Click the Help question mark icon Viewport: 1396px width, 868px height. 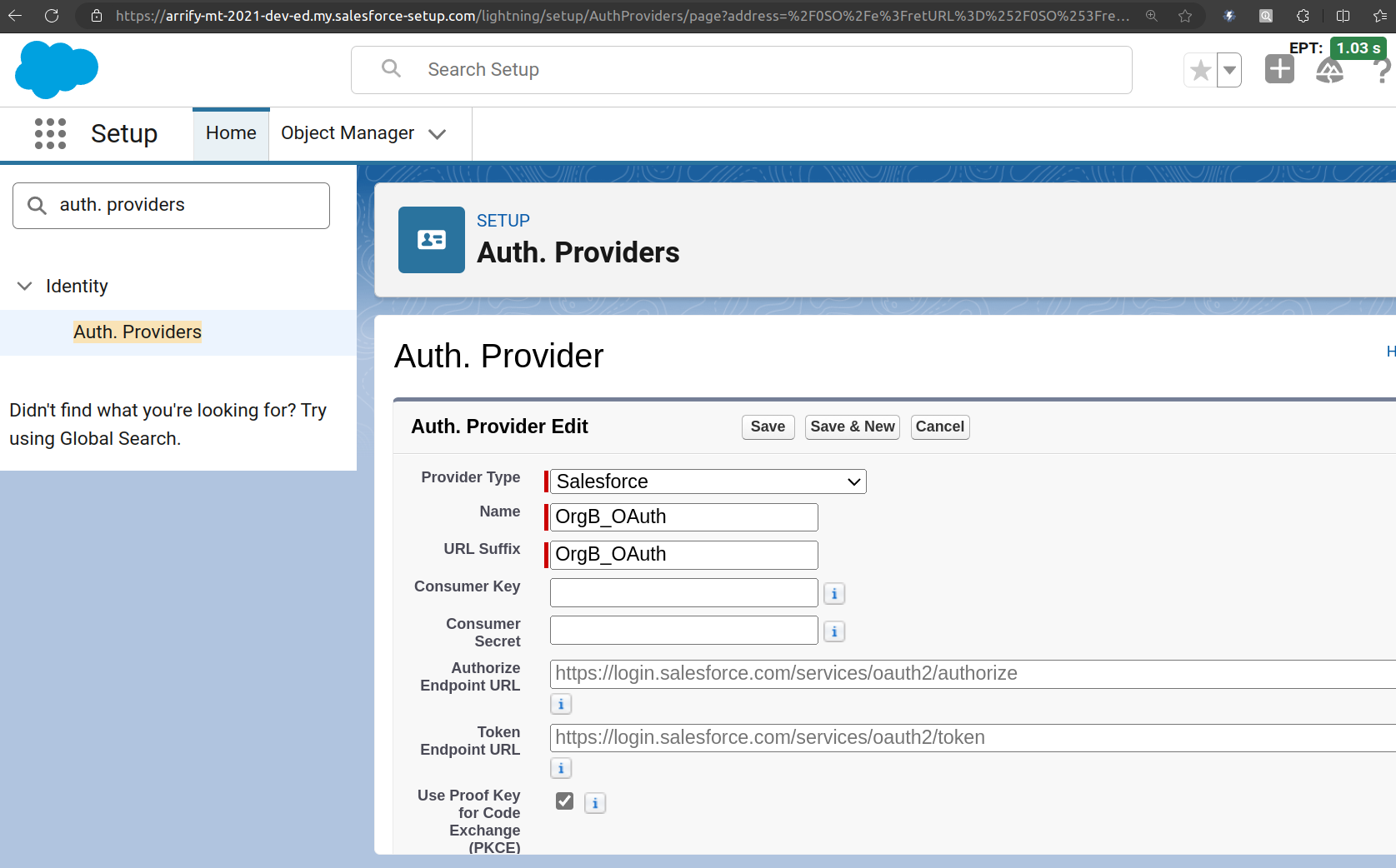(x=1382, y=70)
